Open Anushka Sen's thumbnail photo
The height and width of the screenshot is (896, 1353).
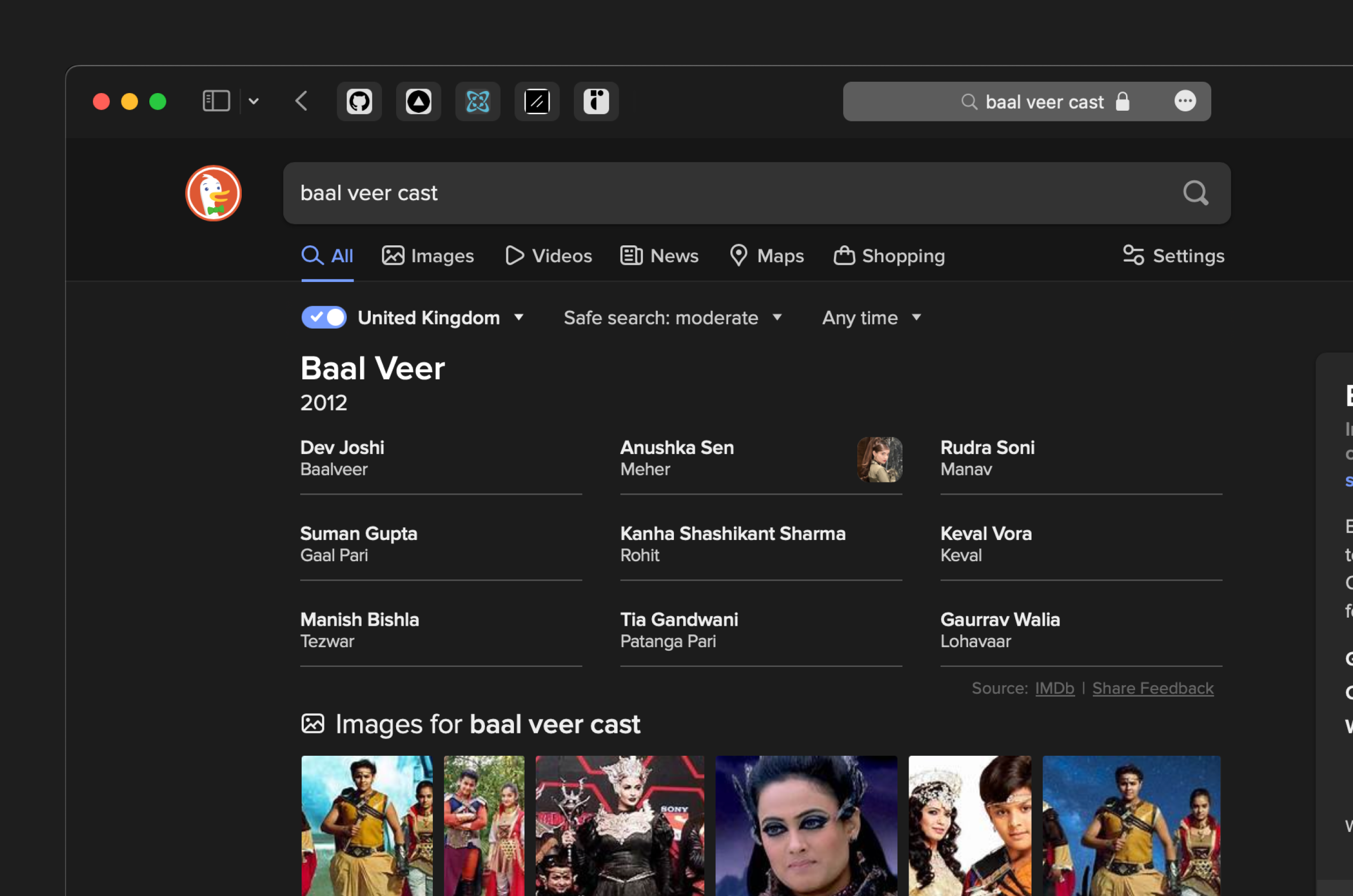(879, 459)
